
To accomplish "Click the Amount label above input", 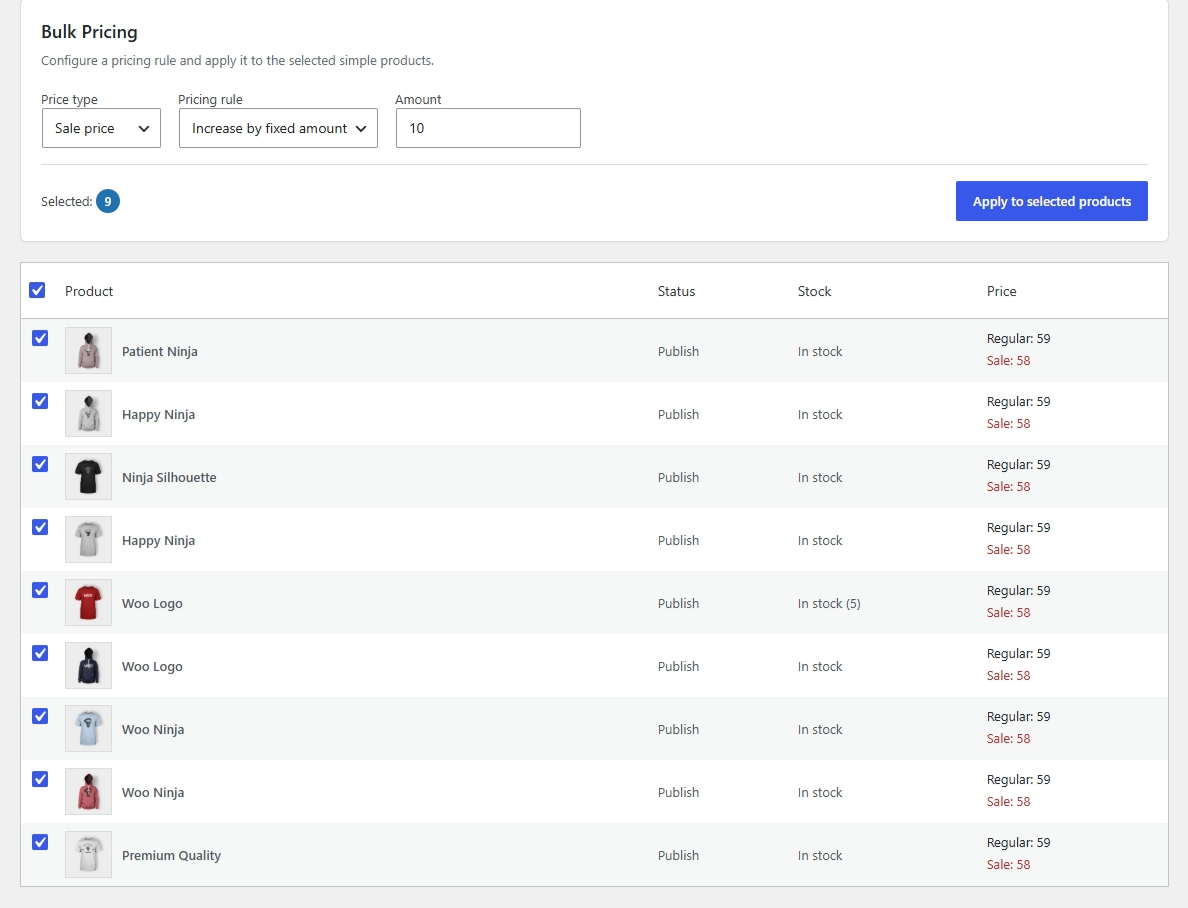I will click(x=418, y=99).
